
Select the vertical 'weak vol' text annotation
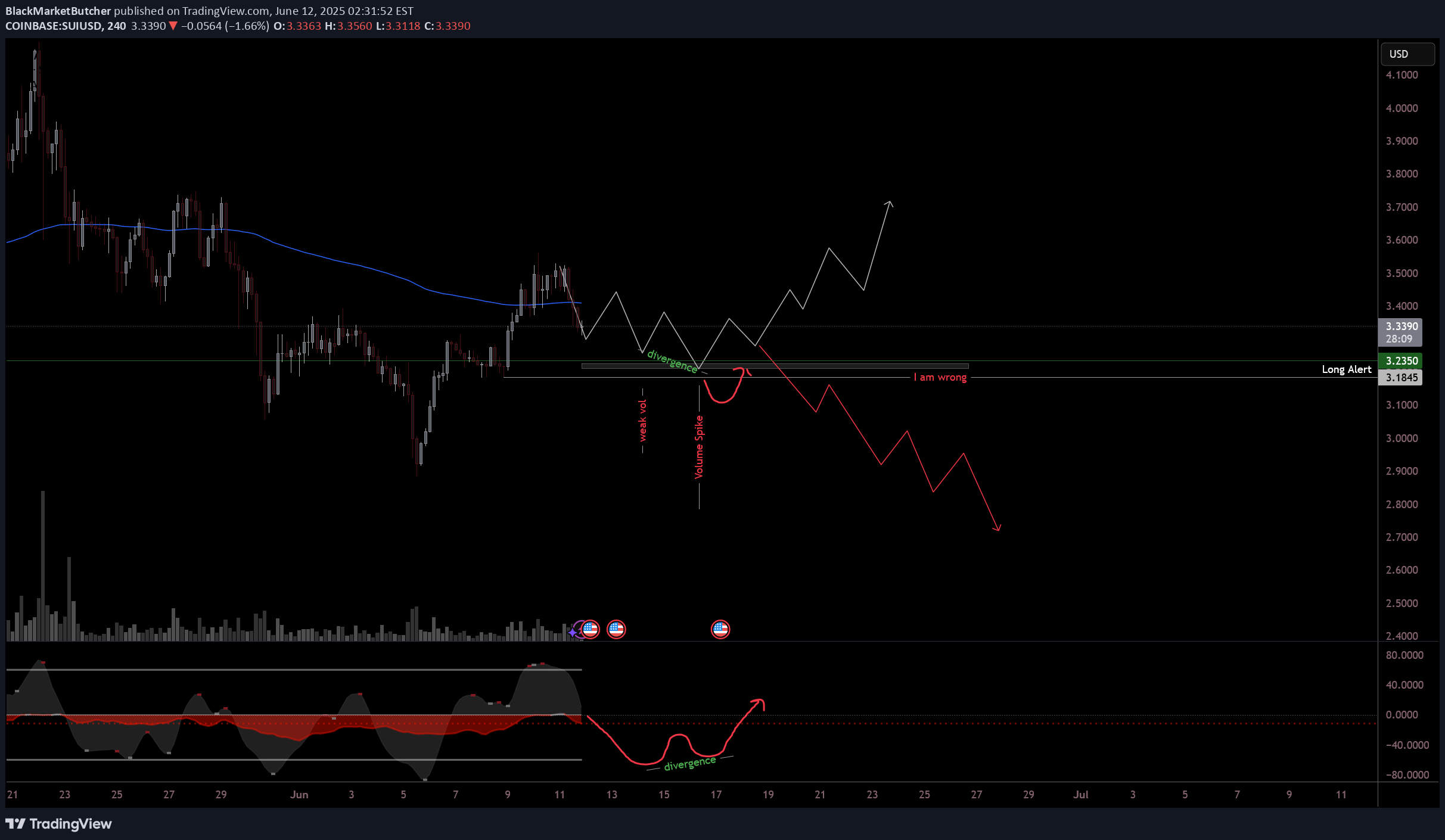[x=642, y=421]
